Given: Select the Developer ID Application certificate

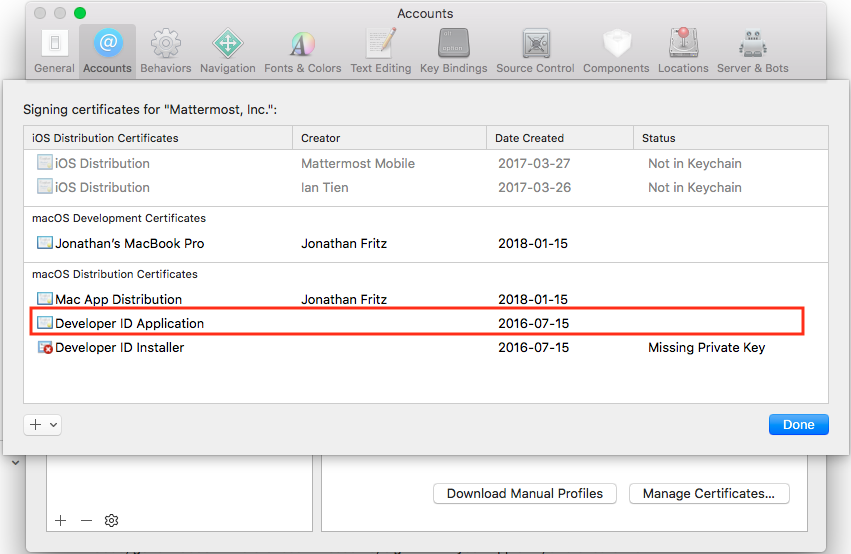Looking at the screenshot, I should tap(130, 323).
